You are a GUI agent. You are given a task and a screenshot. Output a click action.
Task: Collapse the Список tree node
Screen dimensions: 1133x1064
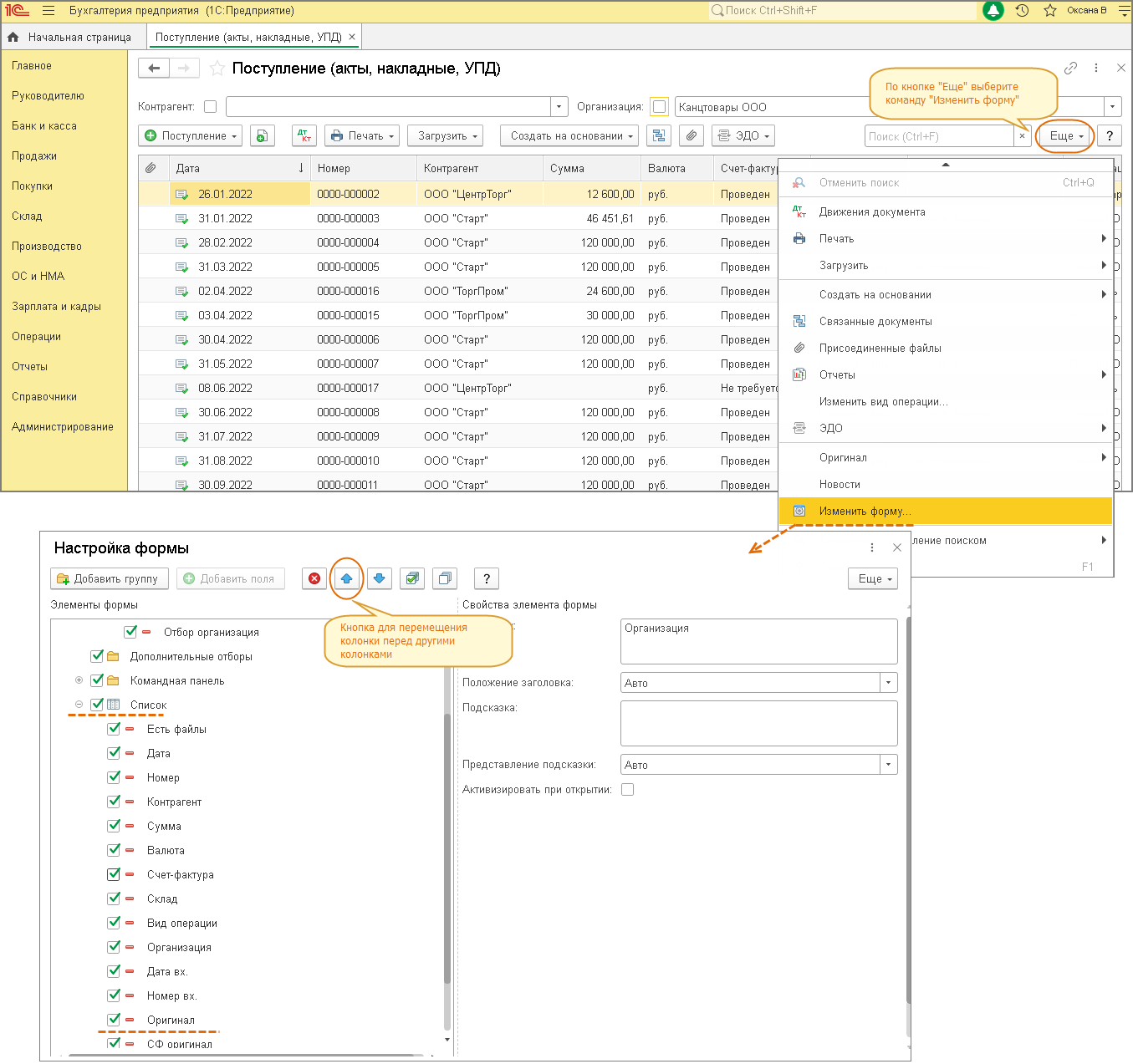coord(79,704)
